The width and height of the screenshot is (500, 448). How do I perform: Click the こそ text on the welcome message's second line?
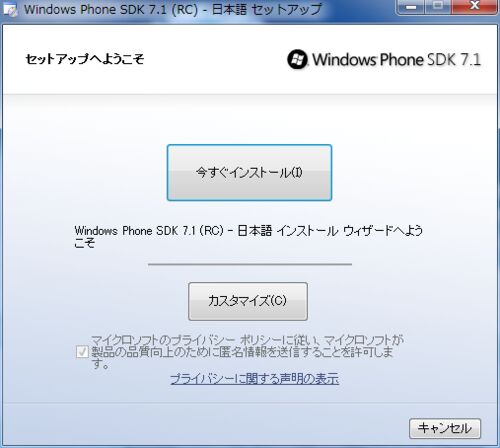85,243
